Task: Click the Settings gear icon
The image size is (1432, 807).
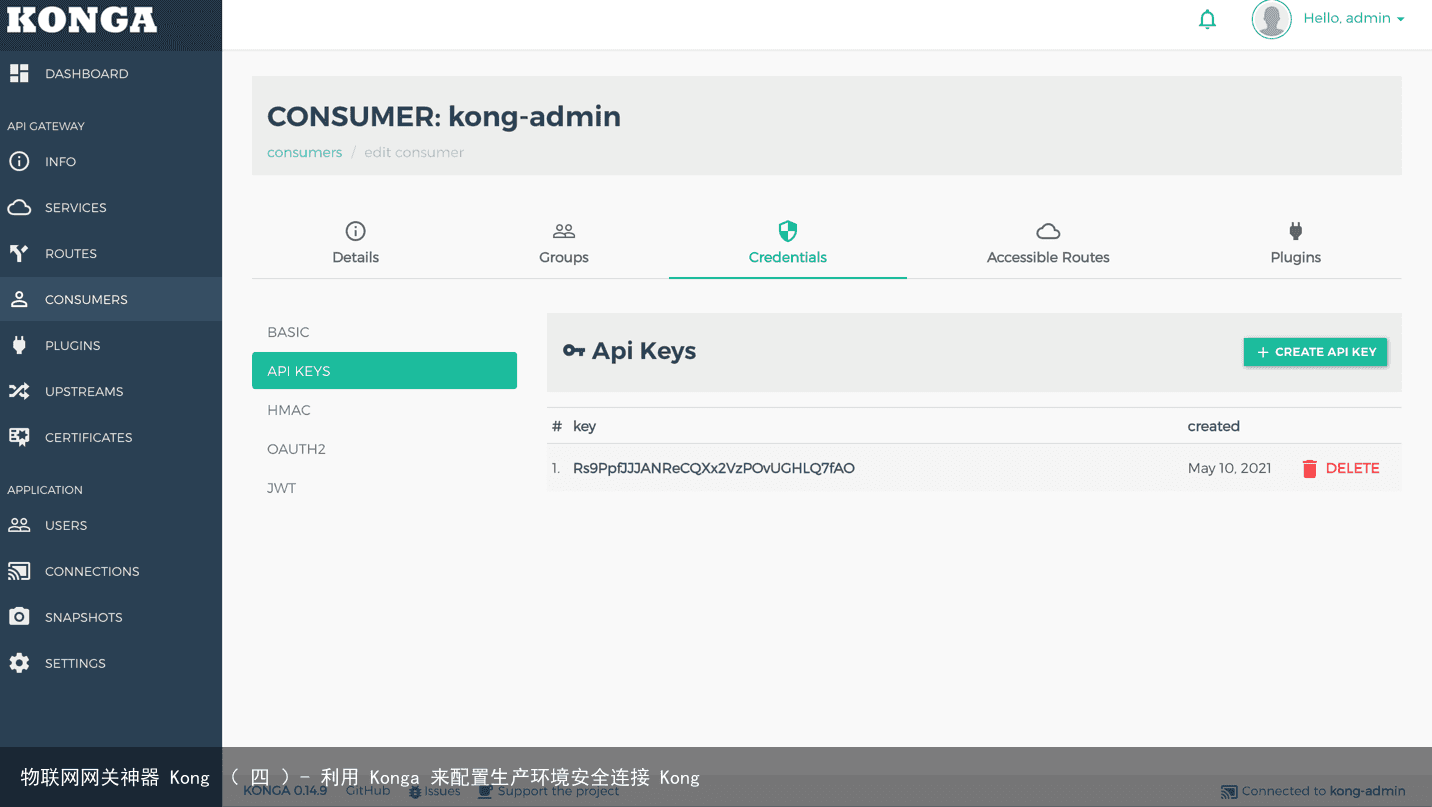Action: click(x=19, y=663)
